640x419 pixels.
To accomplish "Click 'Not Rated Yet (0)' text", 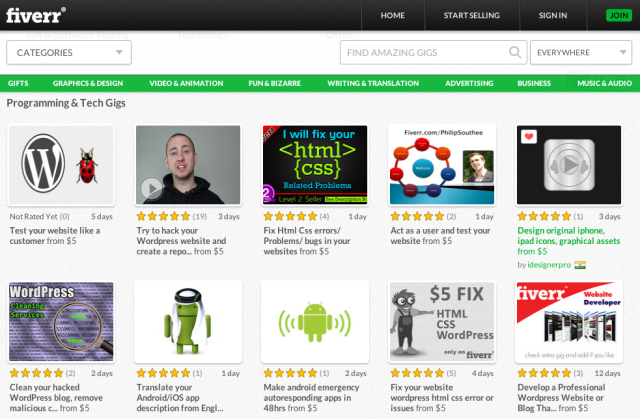I will pyautogui.click(x=40, y=216).
